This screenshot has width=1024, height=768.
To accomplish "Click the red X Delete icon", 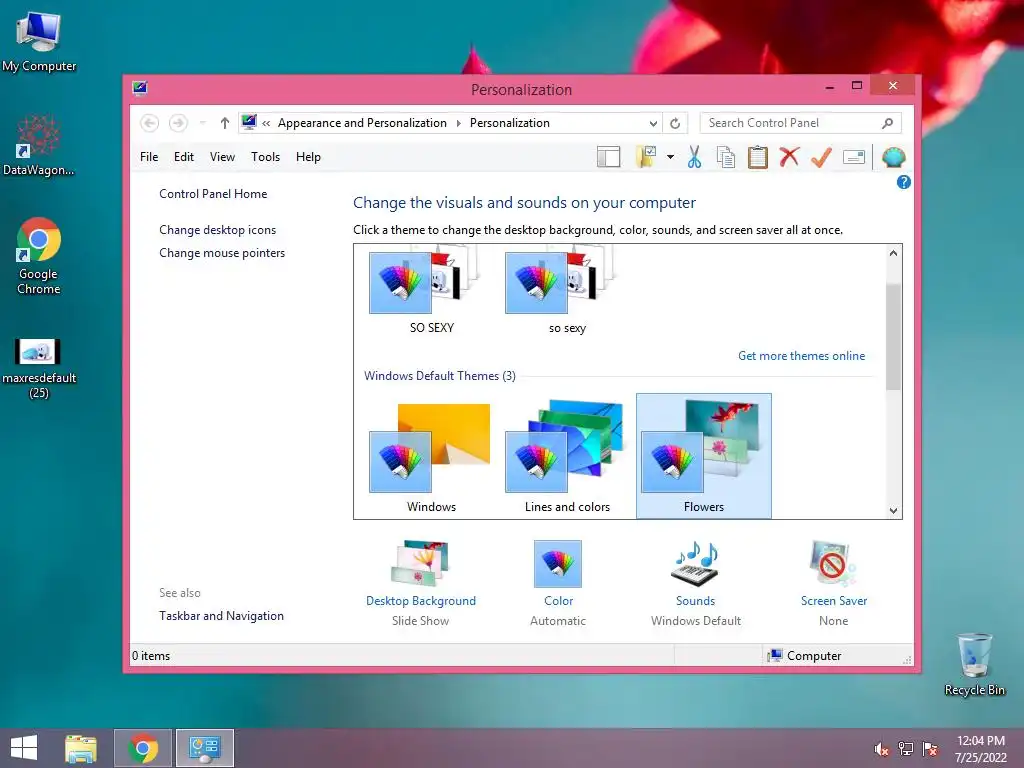I will [789, 157].
